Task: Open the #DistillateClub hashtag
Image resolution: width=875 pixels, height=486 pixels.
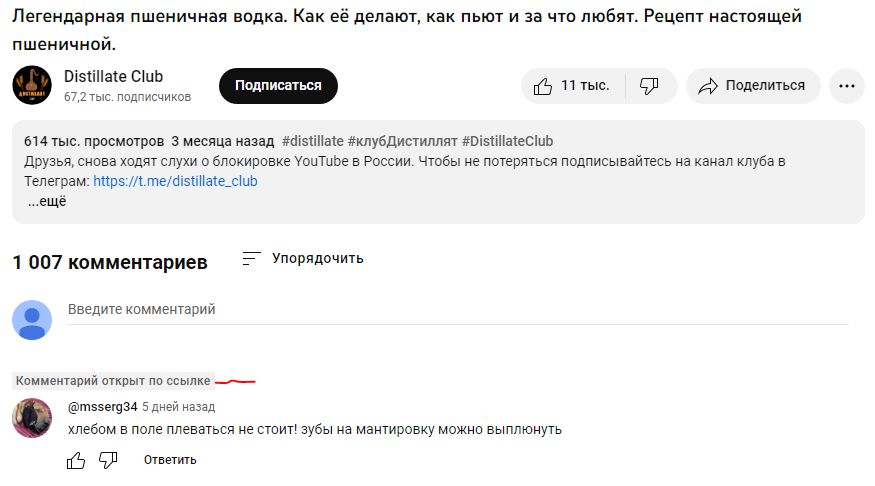Action: [x=507, y=141]
